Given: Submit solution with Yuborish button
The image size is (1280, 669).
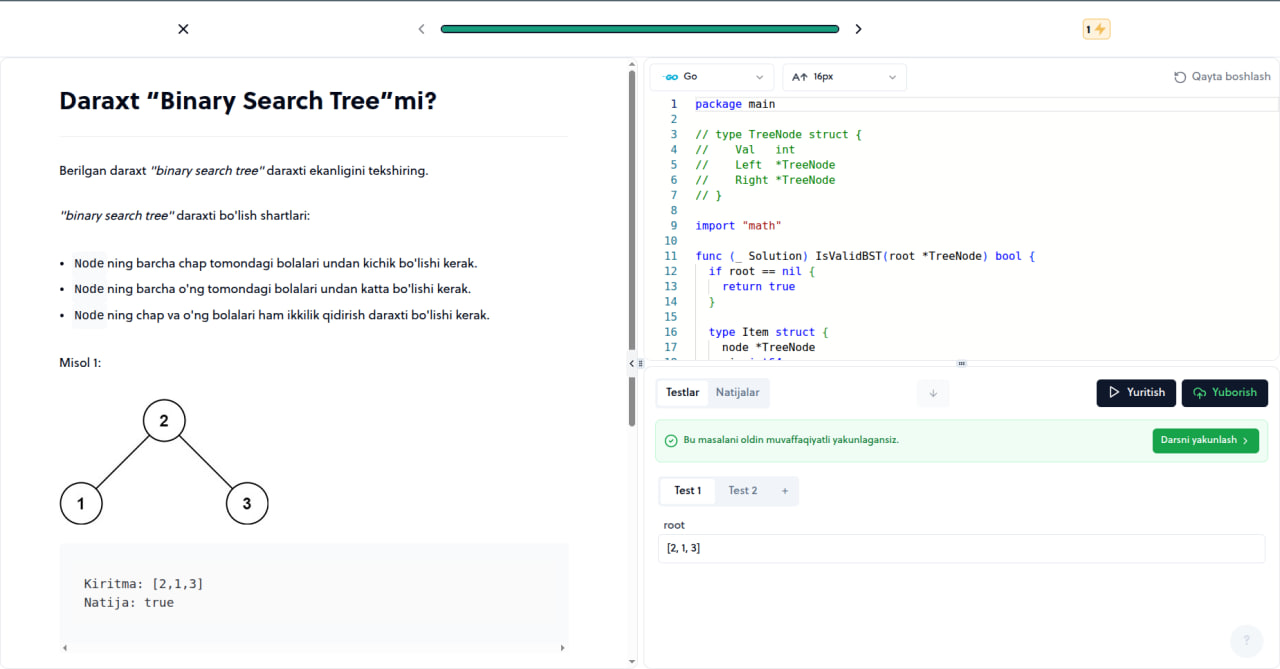Looking at the screenshot, I should pos(1225,393).
